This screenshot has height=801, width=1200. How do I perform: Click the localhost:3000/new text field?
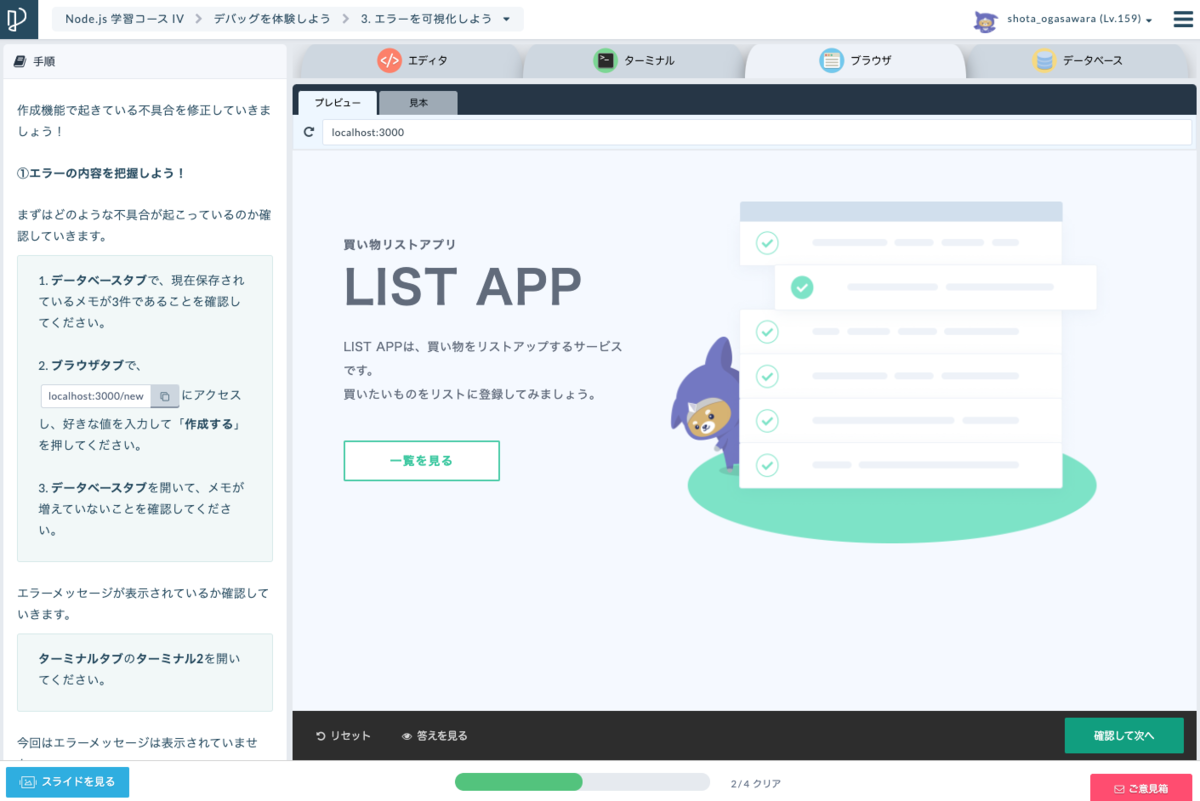pos(96,396)
